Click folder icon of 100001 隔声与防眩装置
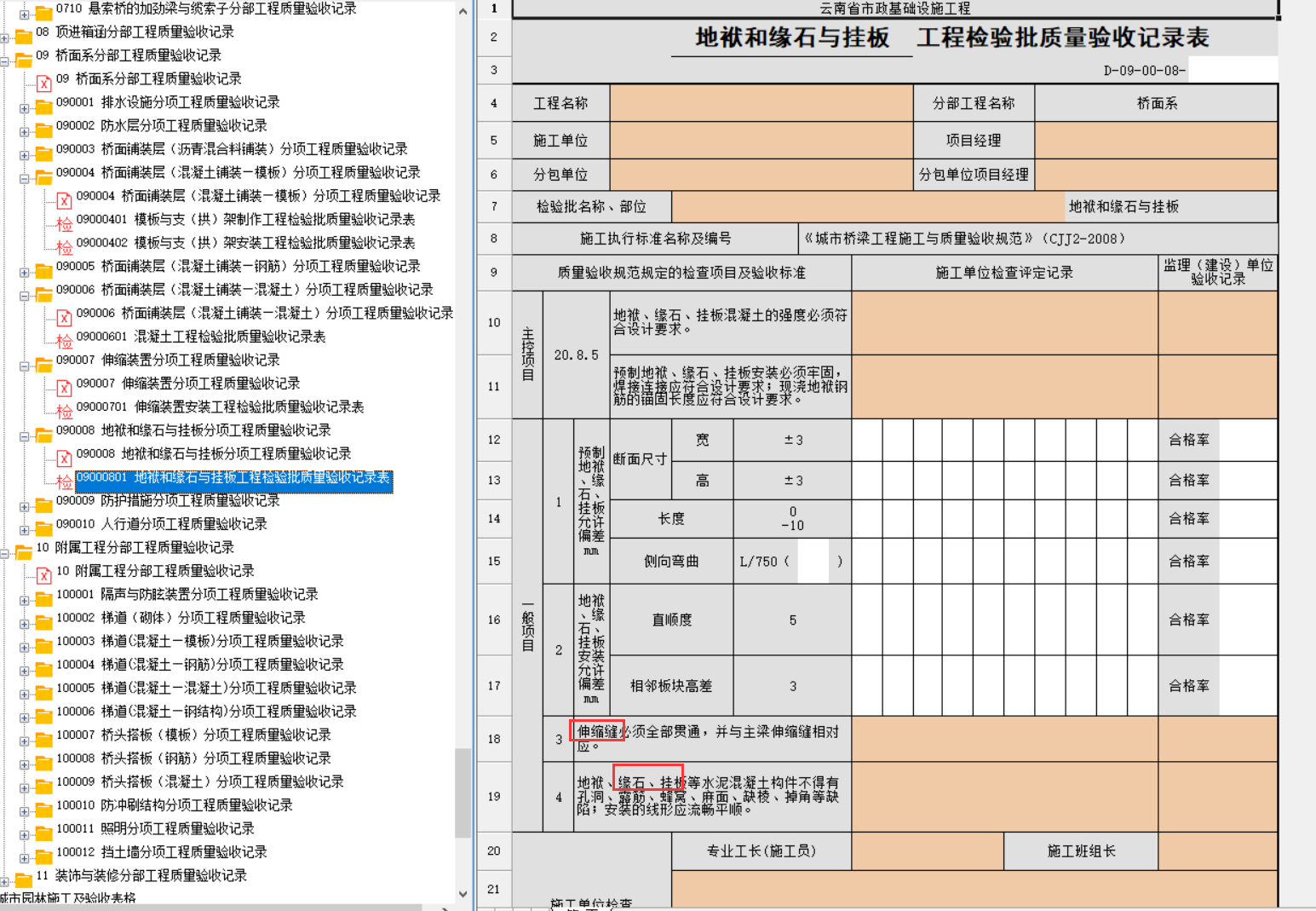This screenshot has width=1316, height=911. [x=43, y=598]
